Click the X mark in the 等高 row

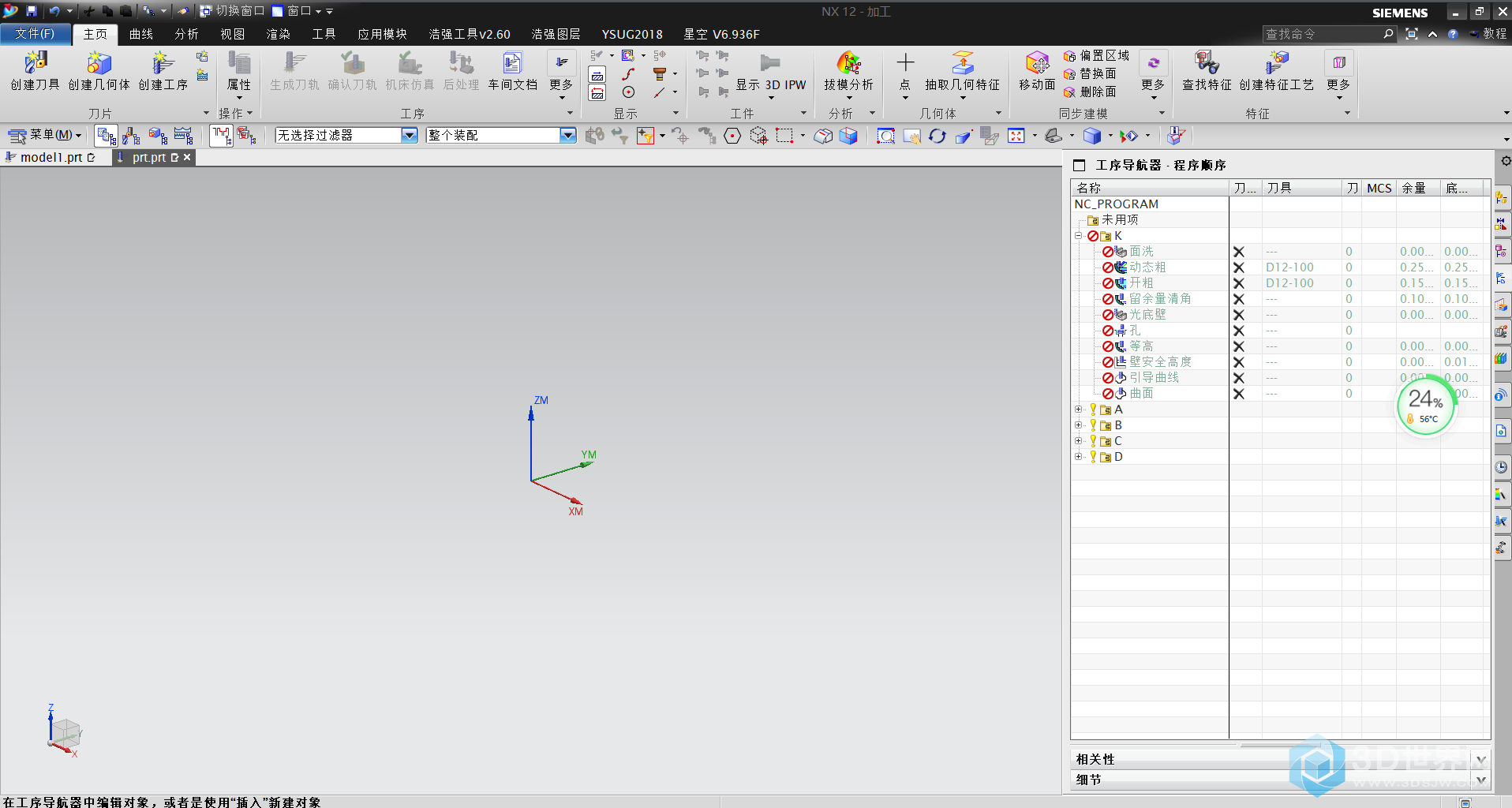1239,346
